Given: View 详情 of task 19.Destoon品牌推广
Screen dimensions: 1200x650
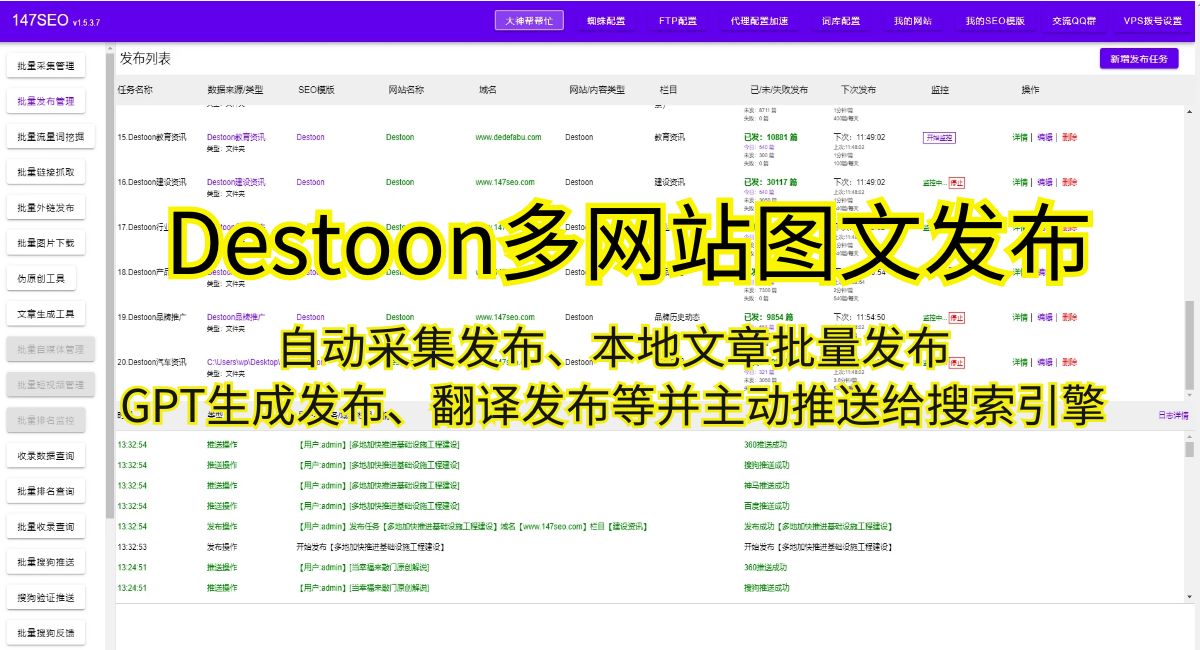Looking at the screenshot, I should tap(1020, 317).
